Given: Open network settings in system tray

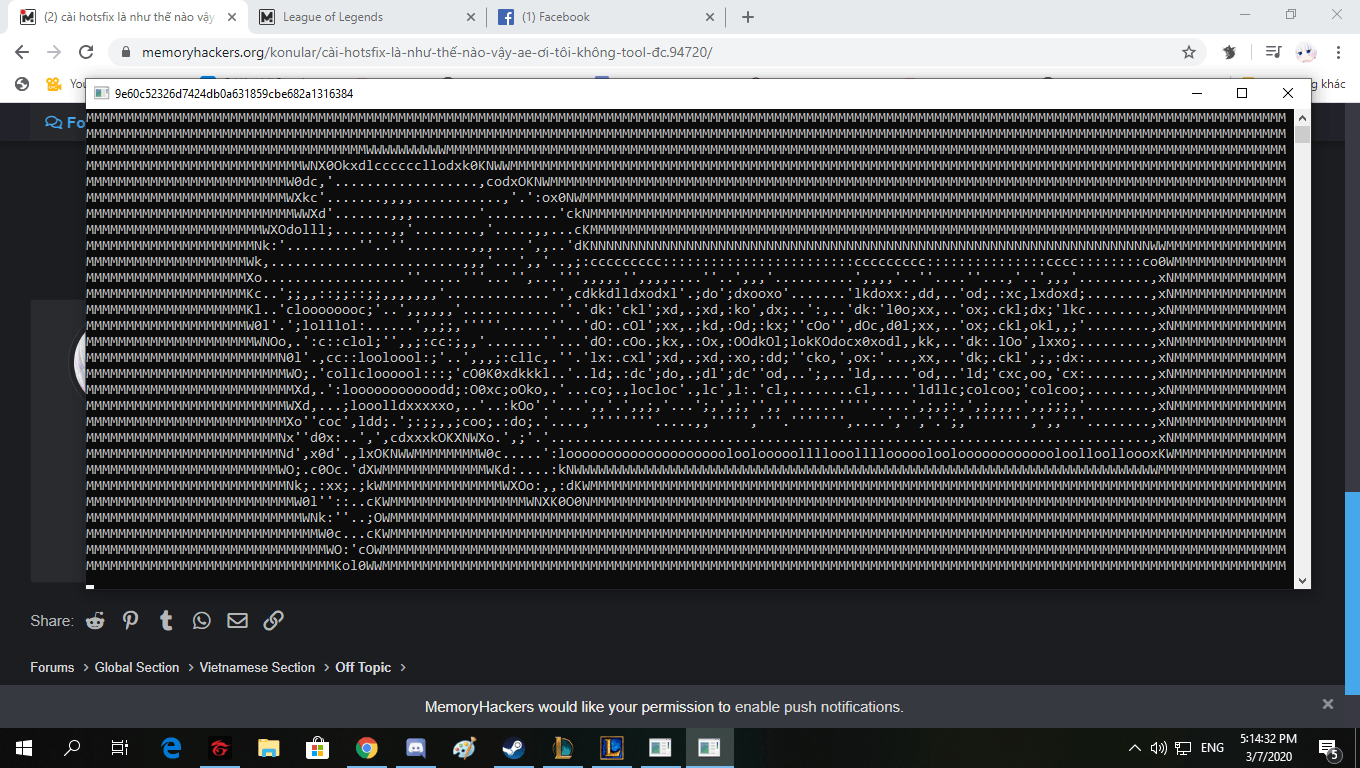Looking at the screenshot, I should pyautogui.click(x=1183, y=748).
